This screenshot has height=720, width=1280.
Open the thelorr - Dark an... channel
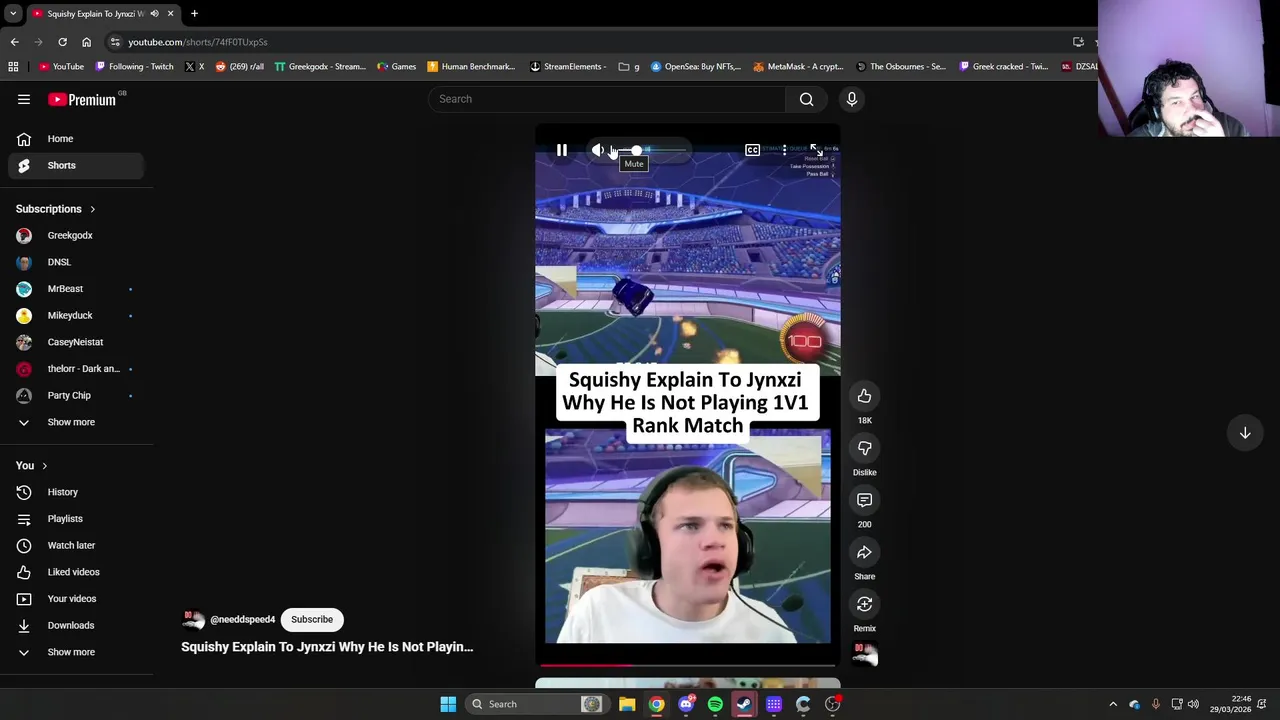point(76,369)
